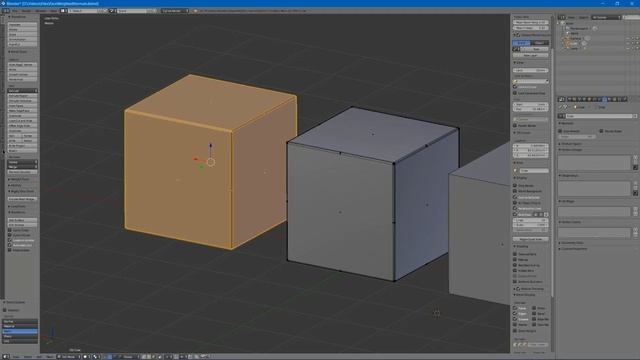Click the Loop Cut and Slide button

click(22, 121)
